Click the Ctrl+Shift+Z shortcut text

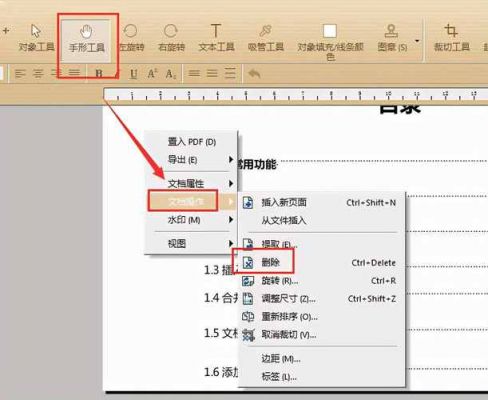point(372,299)
